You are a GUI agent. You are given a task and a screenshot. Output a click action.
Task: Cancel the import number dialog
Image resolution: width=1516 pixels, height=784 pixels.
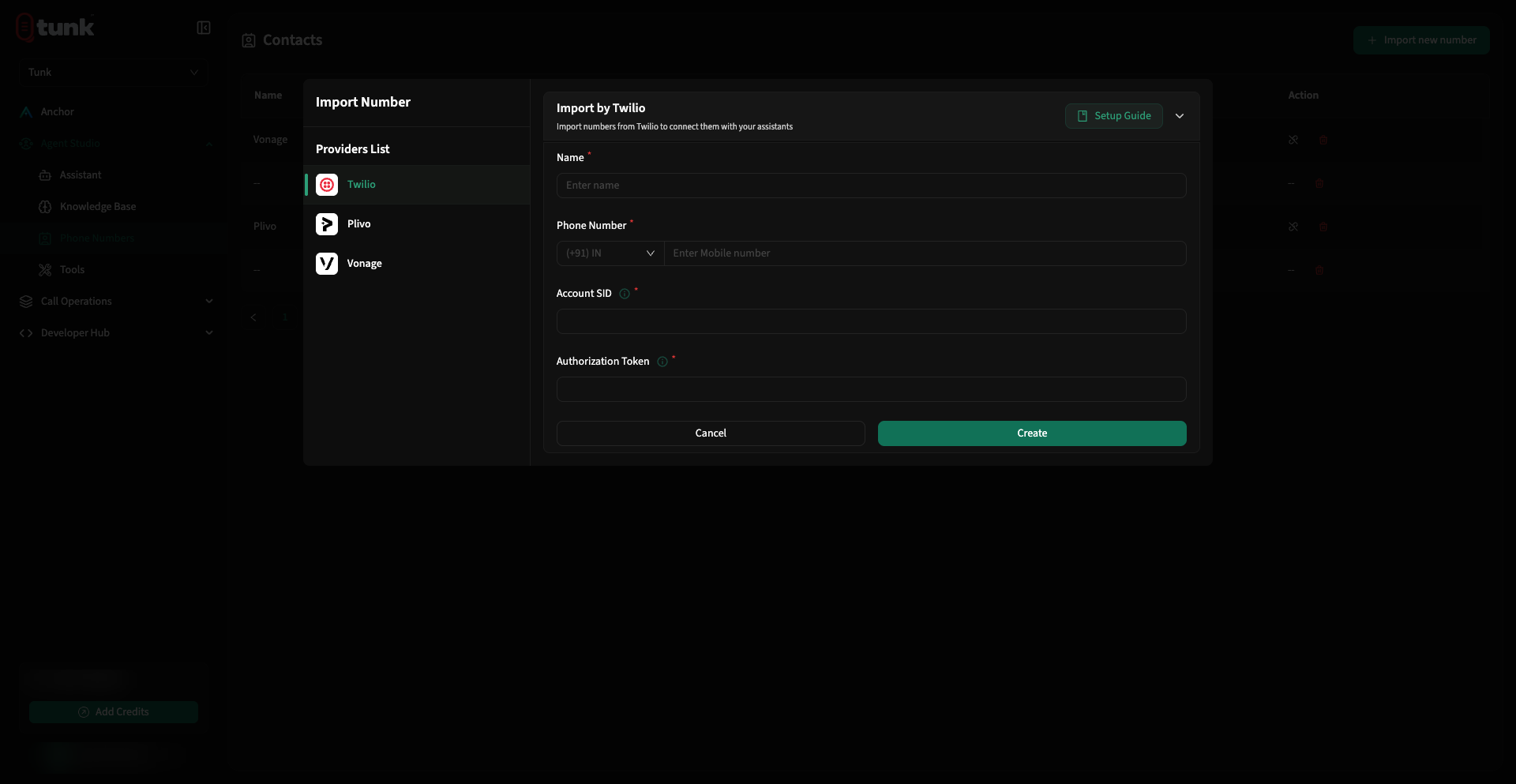[711, 433]
